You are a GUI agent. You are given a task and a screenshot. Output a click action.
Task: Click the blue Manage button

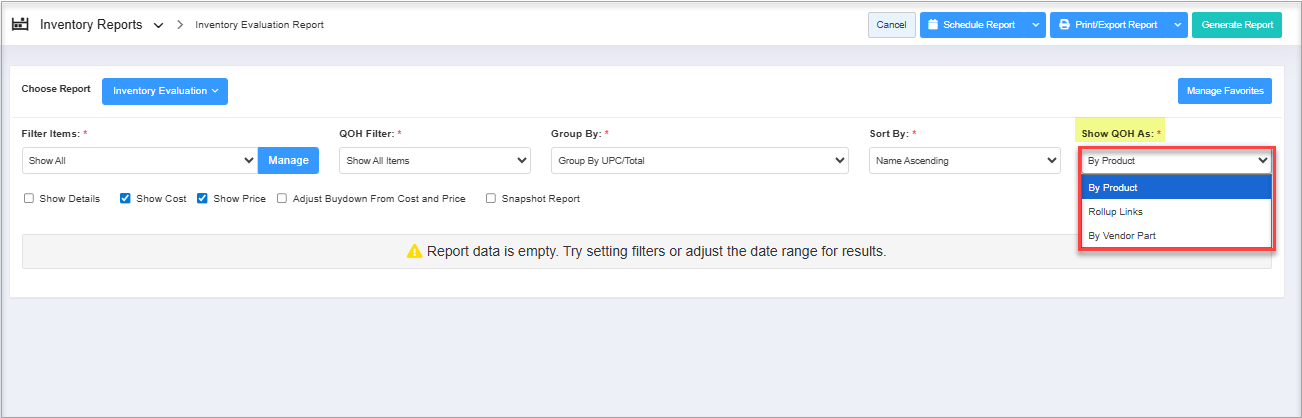[x=288, y=160]
